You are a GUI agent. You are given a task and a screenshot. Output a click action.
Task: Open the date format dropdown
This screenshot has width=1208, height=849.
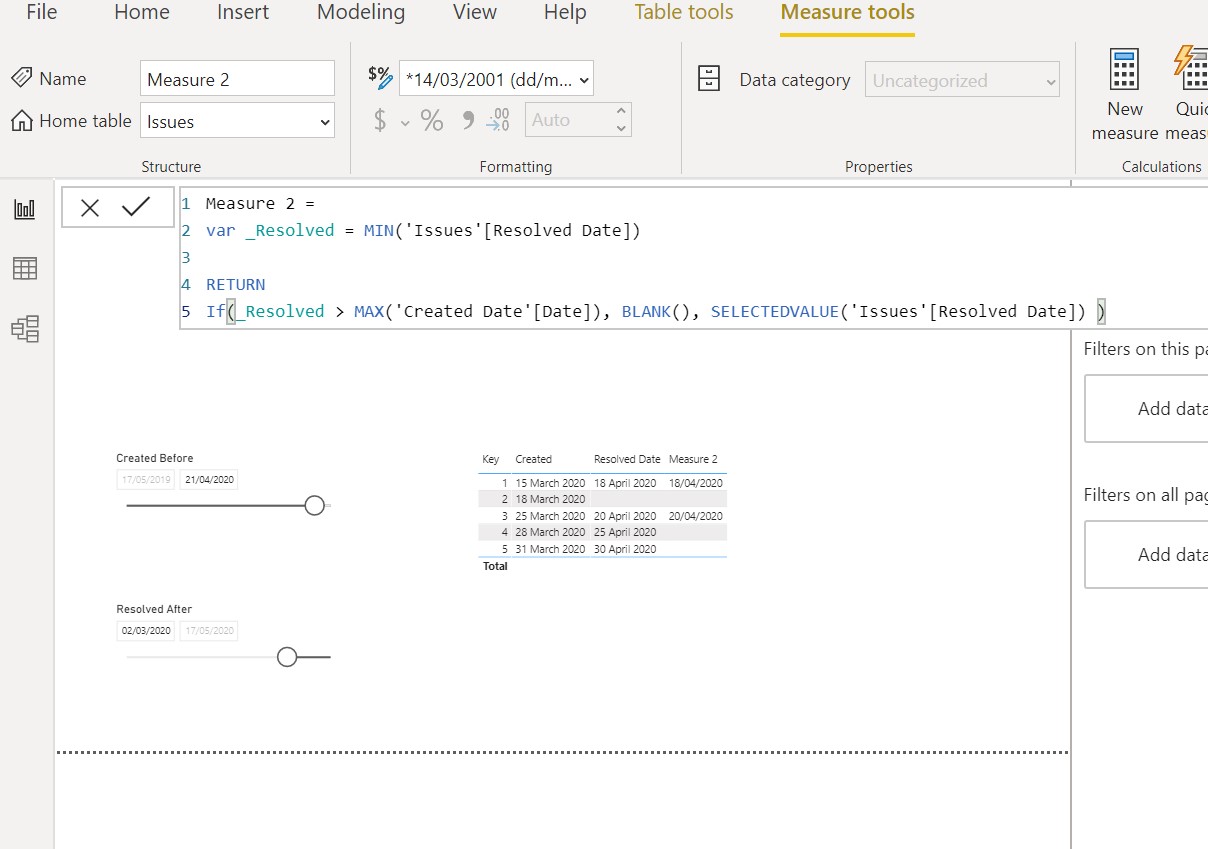[x=496, y=79]
